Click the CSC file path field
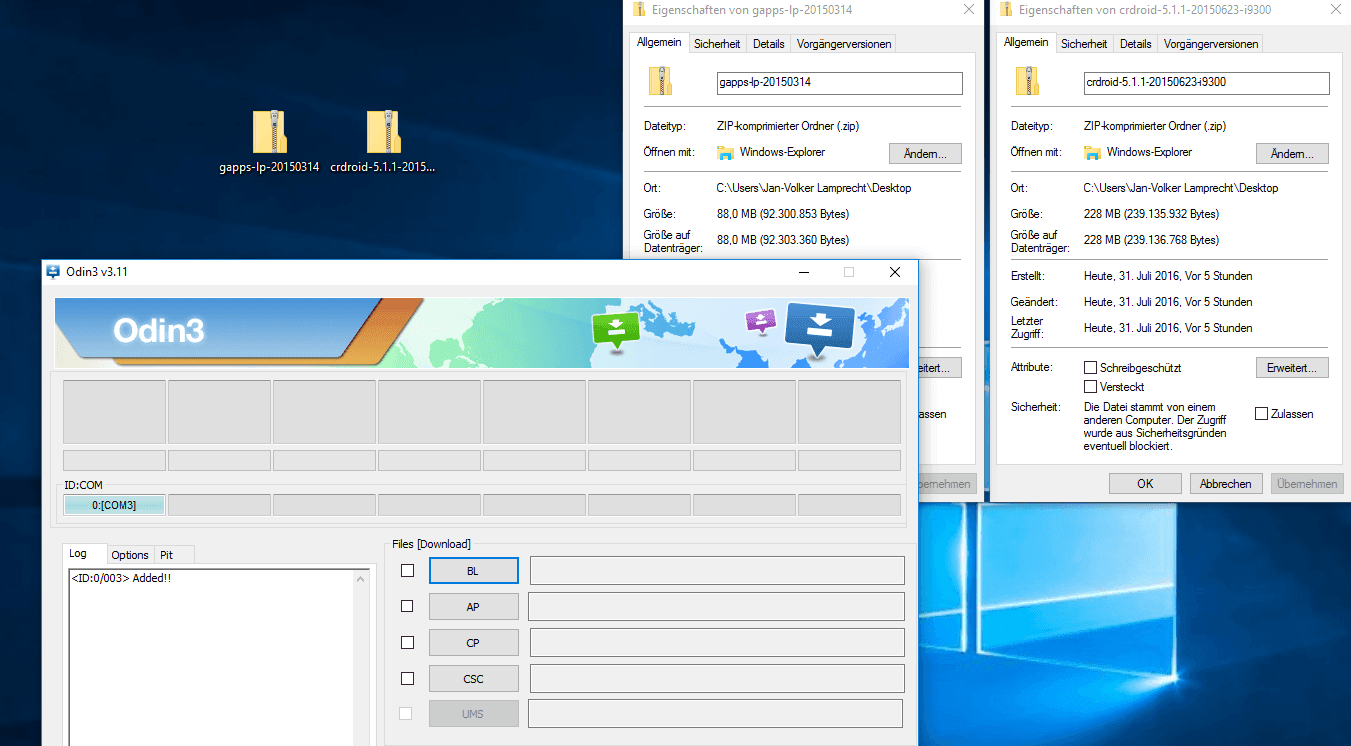 pos(717,678)
